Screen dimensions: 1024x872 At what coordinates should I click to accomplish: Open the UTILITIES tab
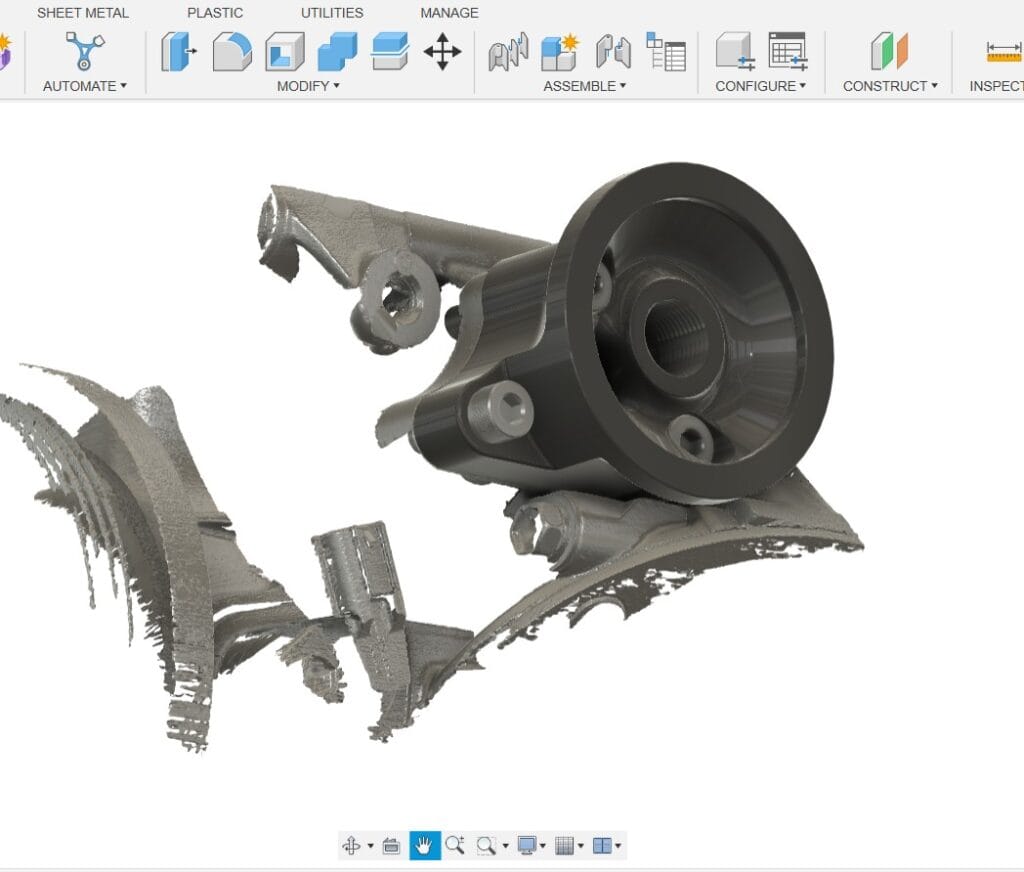tap(332, 13)
